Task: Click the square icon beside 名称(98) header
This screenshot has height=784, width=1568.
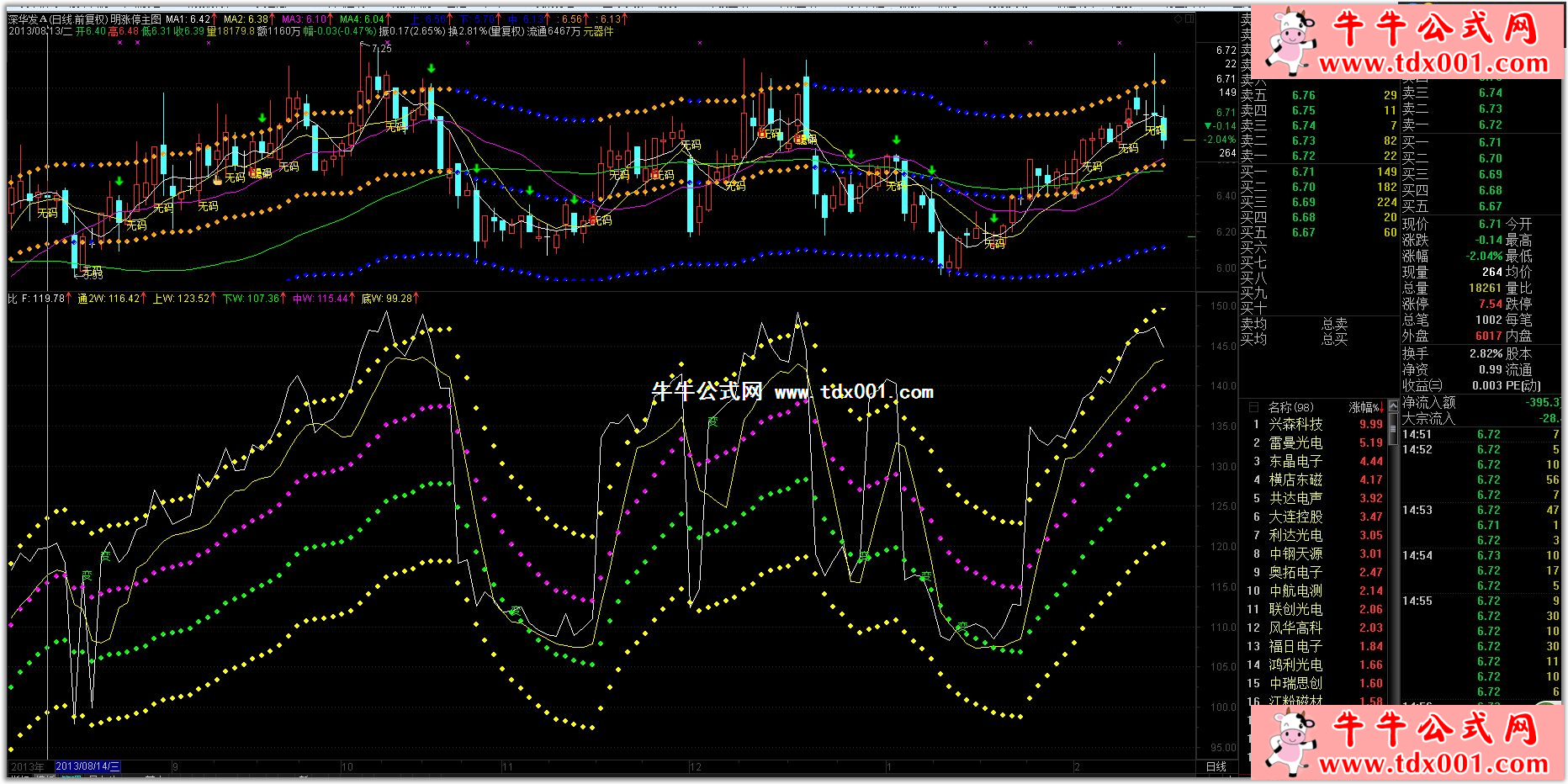Action: (x=1253, y=407)
